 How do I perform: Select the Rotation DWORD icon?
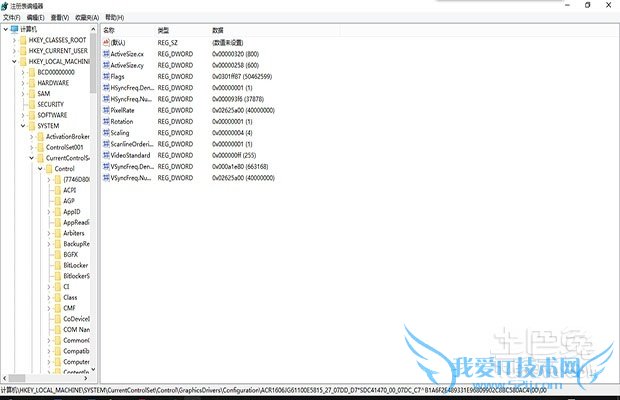106,121
